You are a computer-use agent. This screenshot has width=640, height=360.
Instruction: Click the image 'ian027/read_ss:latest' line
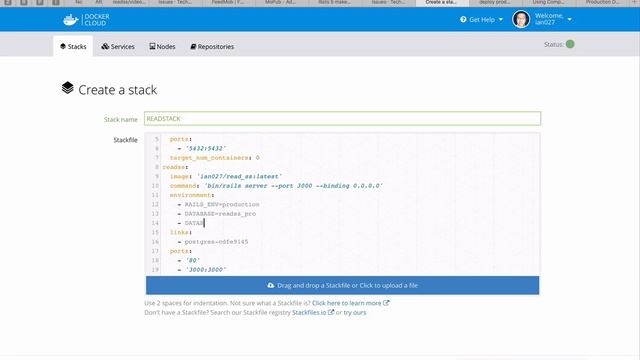coord(226,176)
